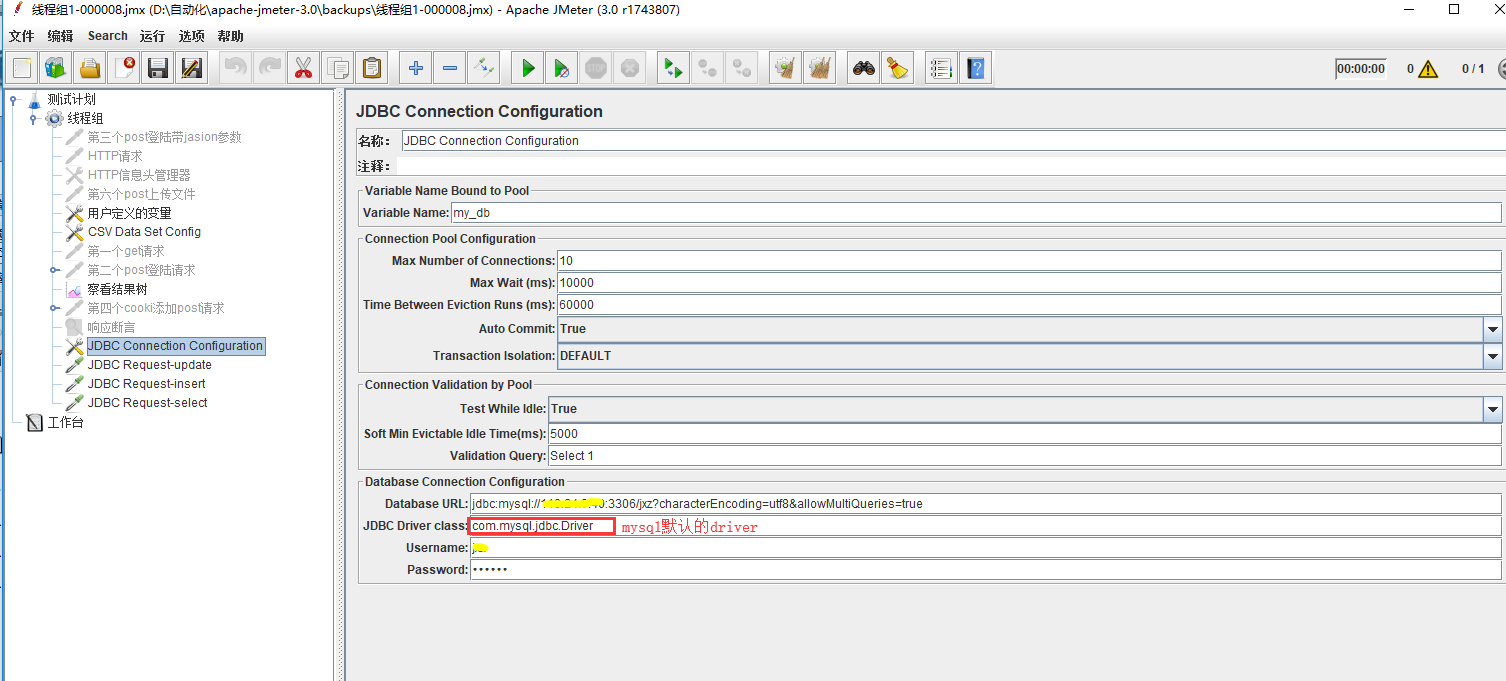Open the 运行 menu
This screenshot has width=1506, height=681.
pyautogui.click(x=153, y=36)
